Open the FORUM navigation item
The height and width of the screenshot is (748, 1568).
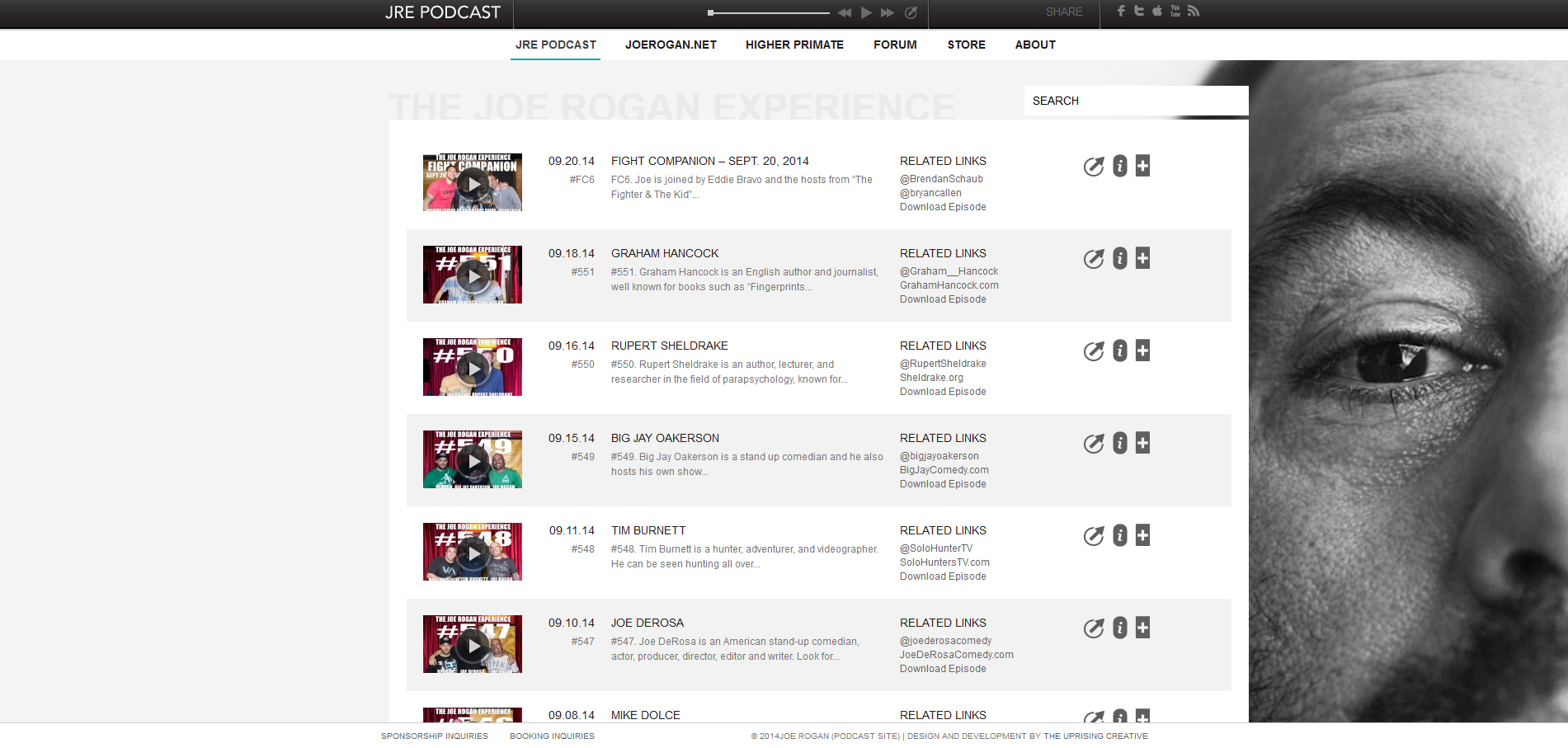pos(895,45)
